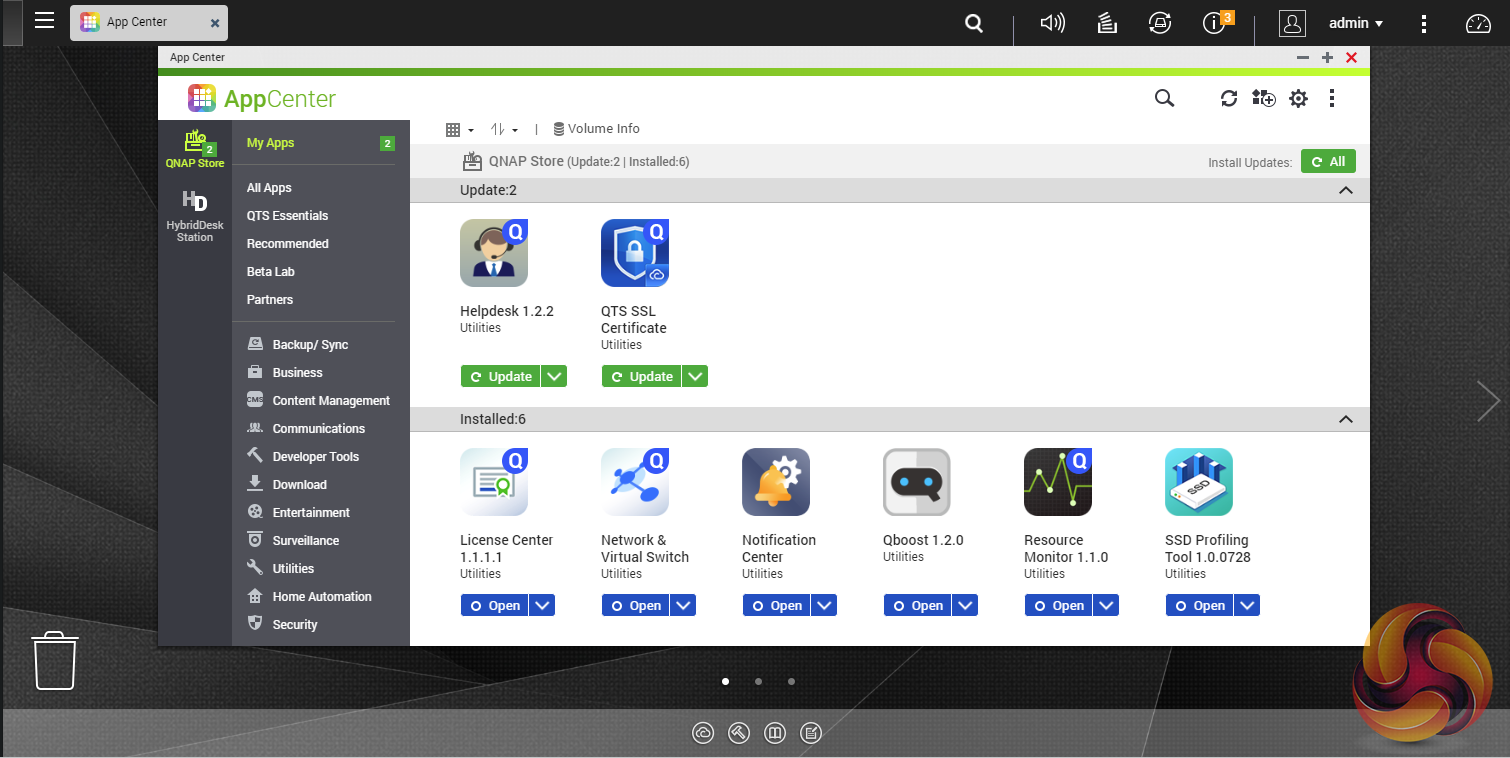The width and height of the screenshot is (1510, 758).
Task: Click the Network & Virtual Switch icon
Action: [635, 482]
